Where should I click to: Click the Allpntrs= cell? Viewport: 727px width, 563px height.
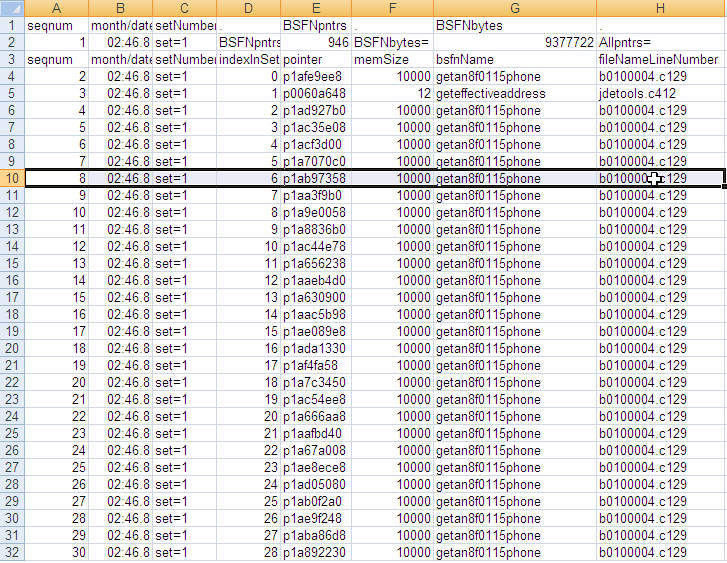662,43
